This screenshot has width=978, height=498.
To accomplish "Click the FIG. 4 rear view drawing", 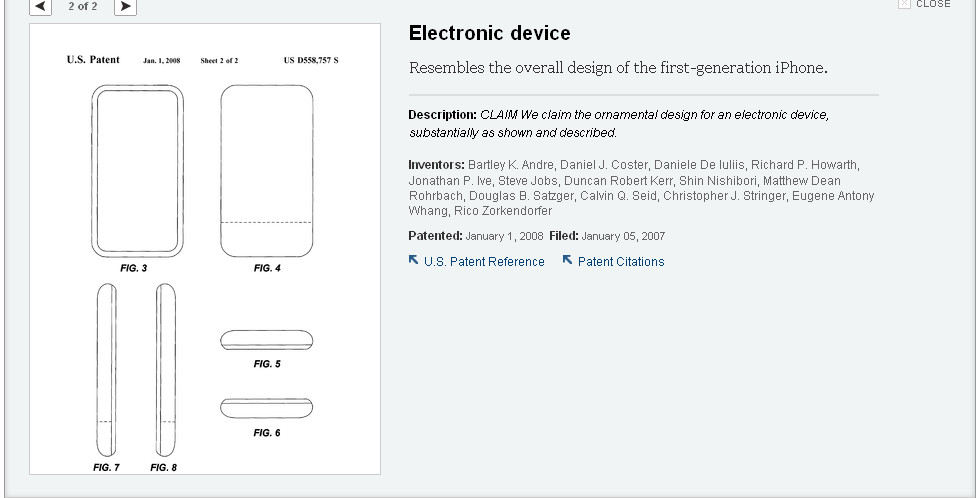I will pyautogui.click(x=267, y=170).
